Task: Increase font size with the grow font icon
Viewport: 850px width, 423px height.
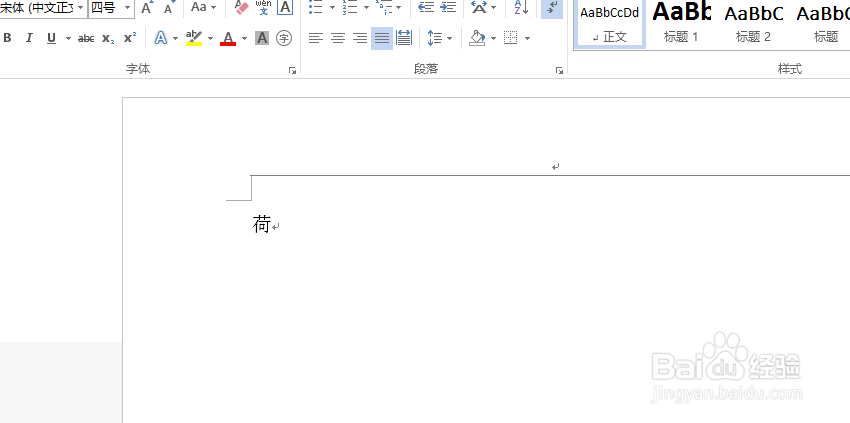Action: coord(147,8)
